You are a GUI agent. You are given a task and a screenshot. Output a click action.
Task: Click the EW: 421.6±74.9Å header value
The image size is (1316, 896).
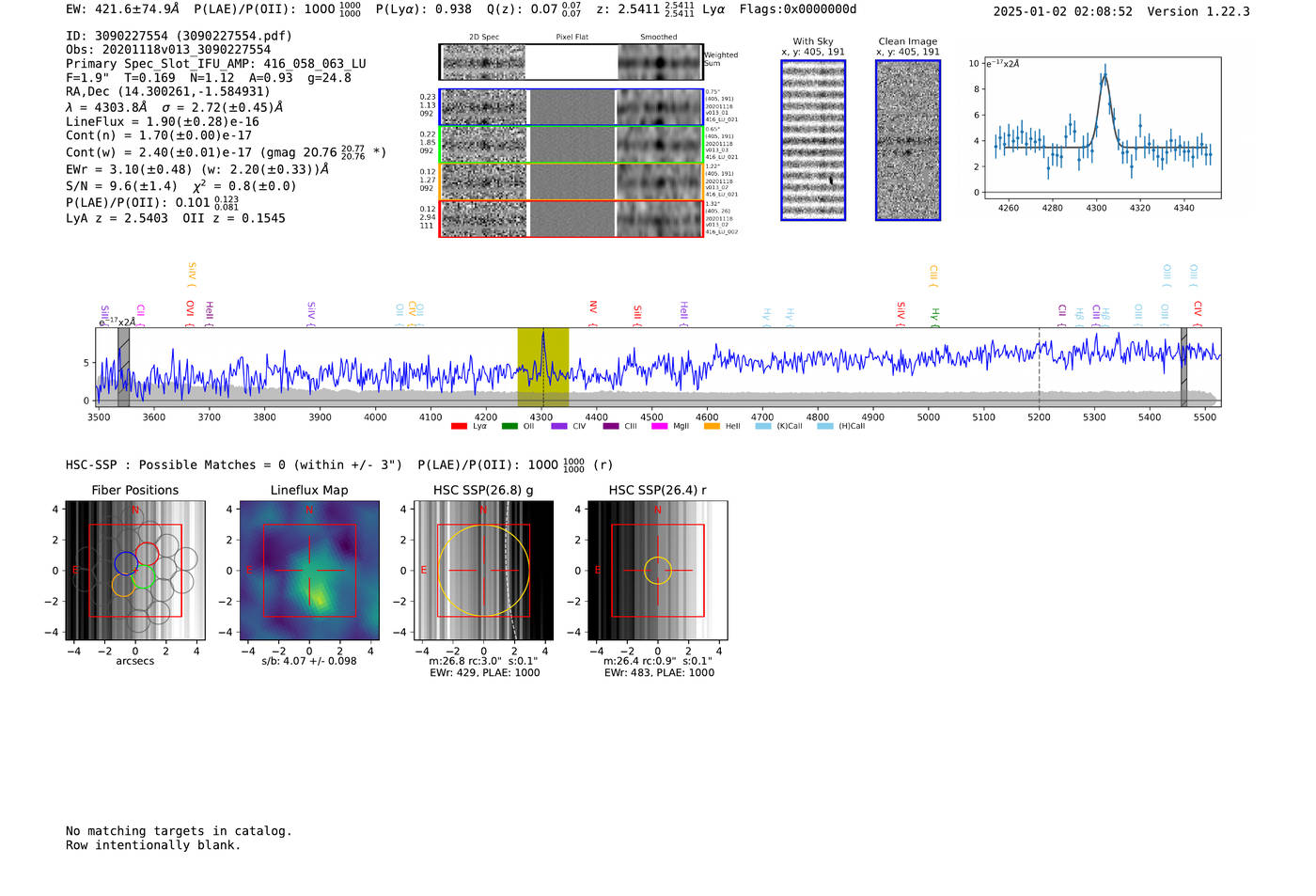click(122, 9)
